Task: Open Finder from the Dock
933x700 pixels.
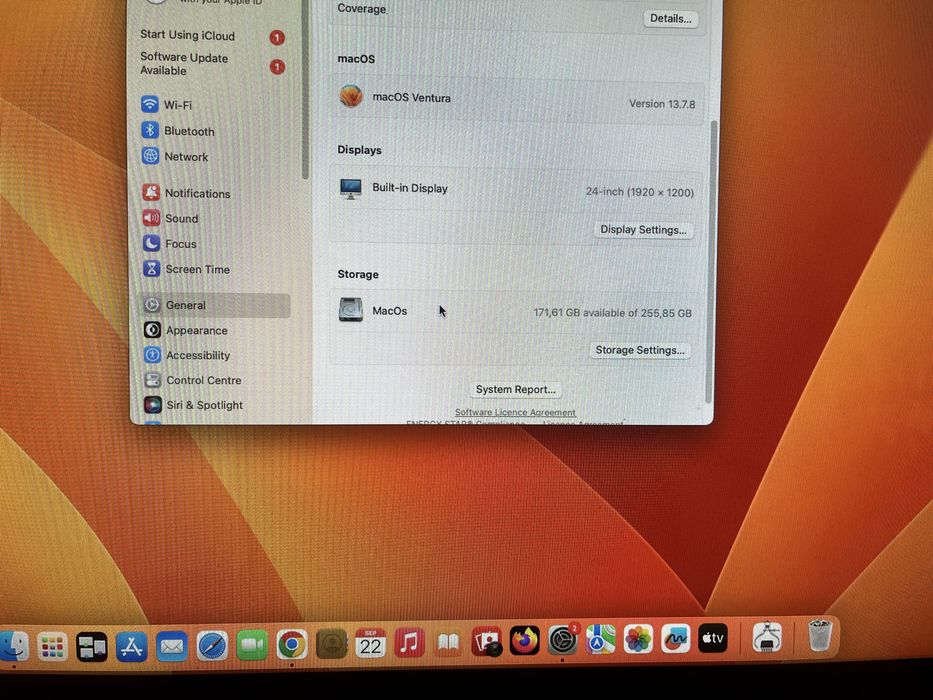Action: tap(13, 646)
